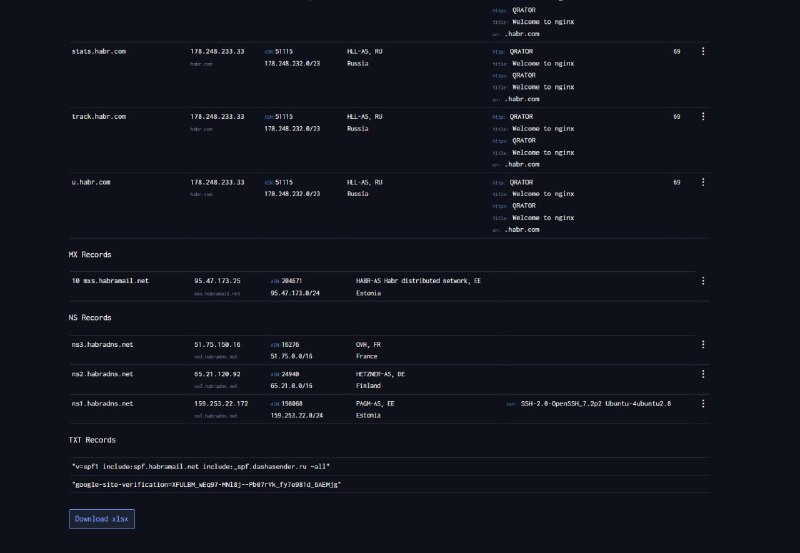Click netblock 159.253.22.0/24
The image size is (800, 553).
(x=296, y=416)
